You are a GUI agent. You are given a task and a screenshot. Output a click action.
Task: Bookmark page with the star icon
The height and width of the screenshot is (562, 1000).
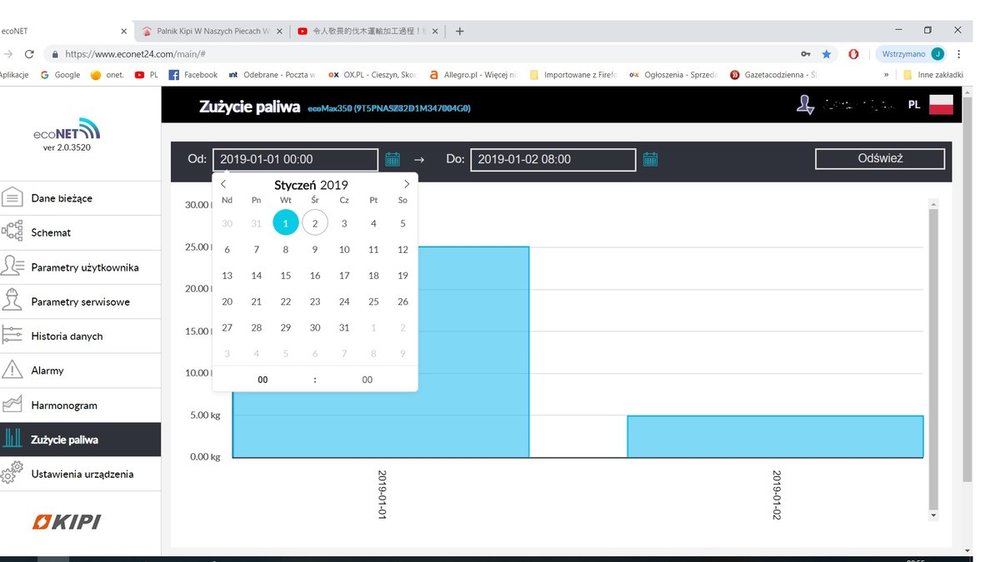pyautogui.click(x=827, y=54)
